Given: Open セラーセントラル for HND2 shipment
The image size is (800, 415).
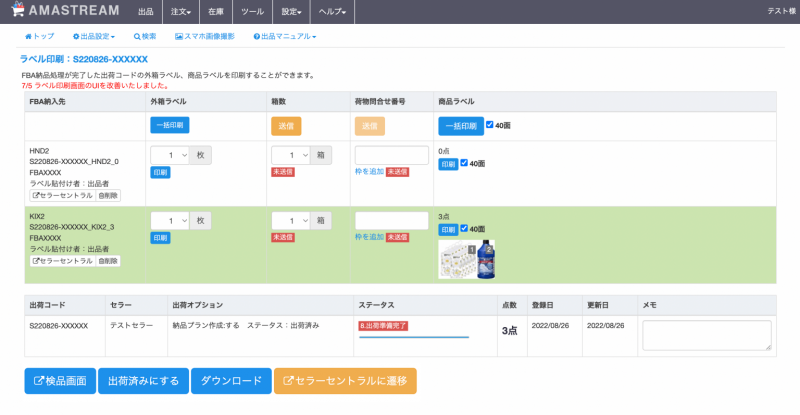Looking at the screenshot, I should (62, 196).
